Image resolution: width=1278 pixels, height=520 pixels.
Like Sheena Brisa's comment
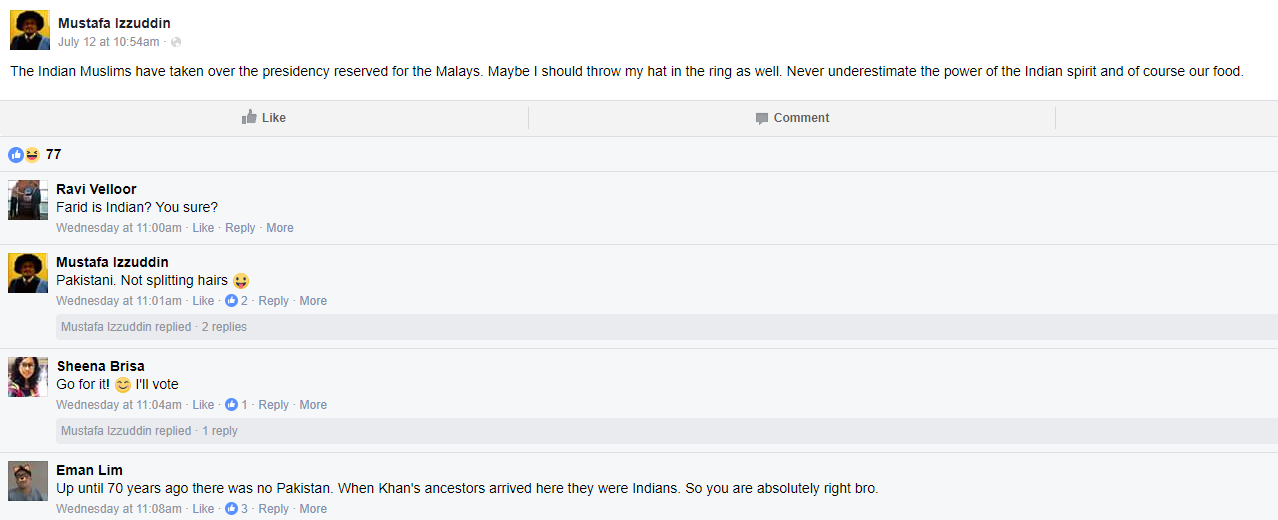coord(203,405)
